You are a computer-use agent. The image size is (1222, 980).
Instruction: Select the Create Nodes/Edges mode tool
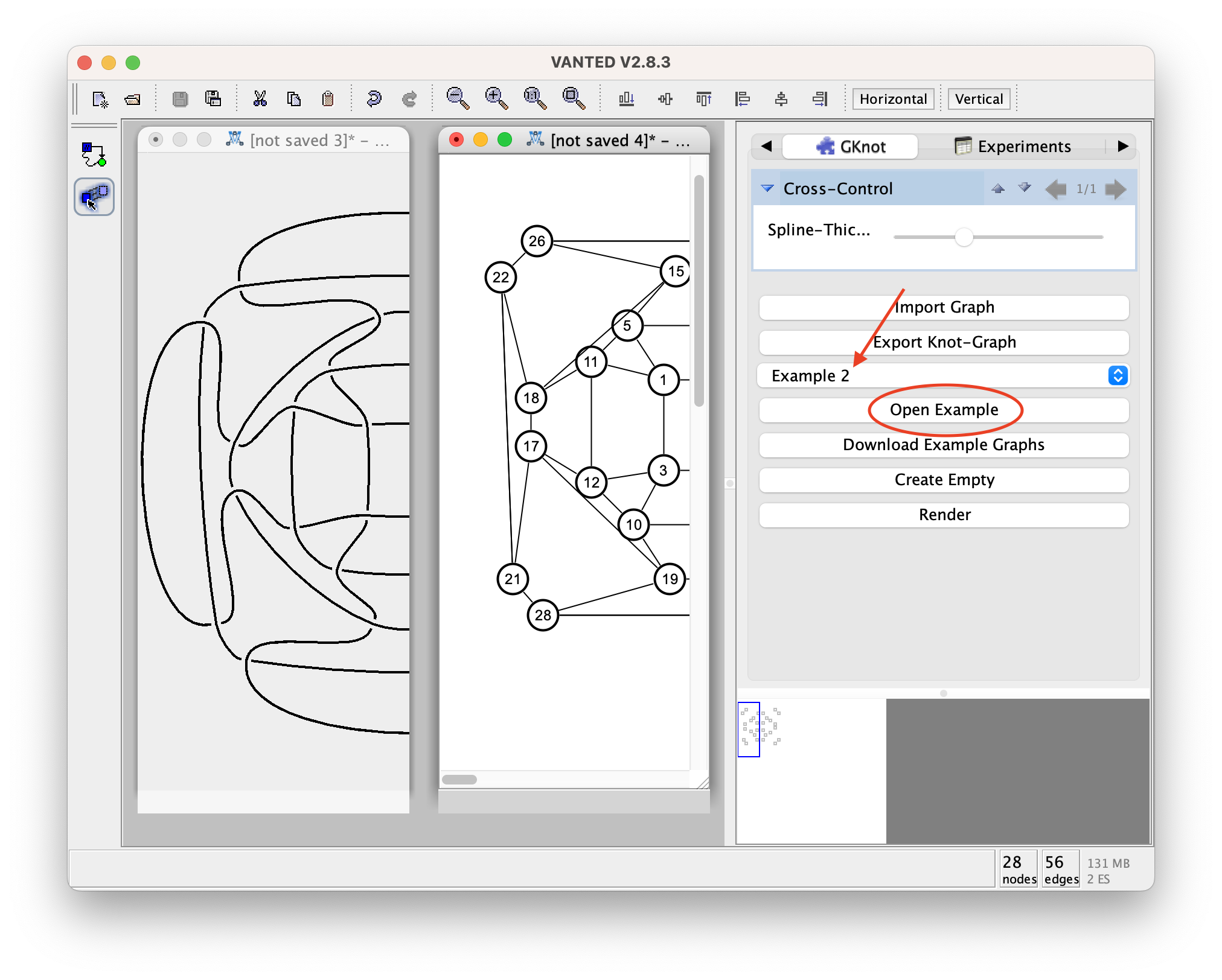[x=94, y=154]
